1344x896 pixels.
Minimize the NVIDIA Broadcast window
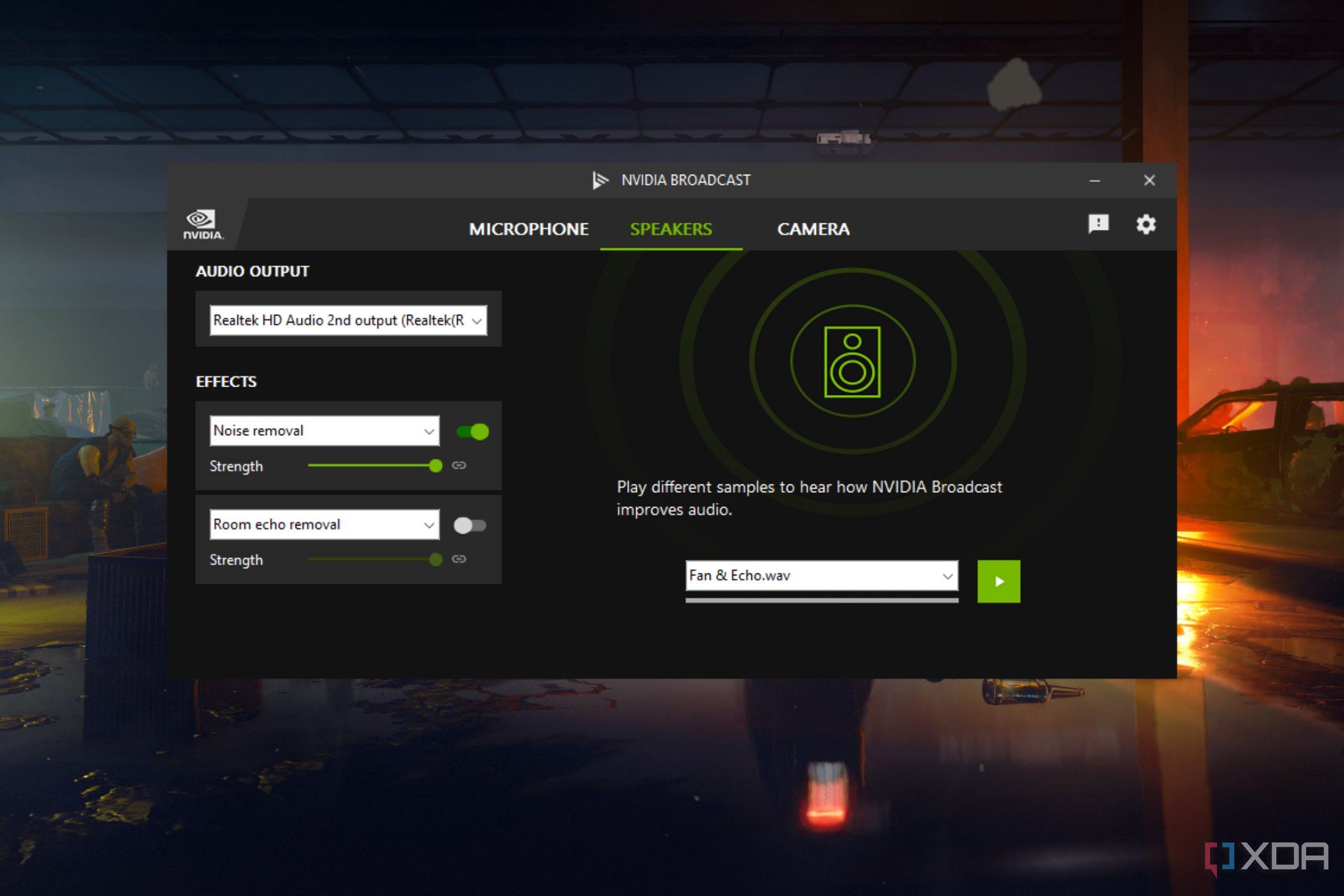click(1095, 181)
